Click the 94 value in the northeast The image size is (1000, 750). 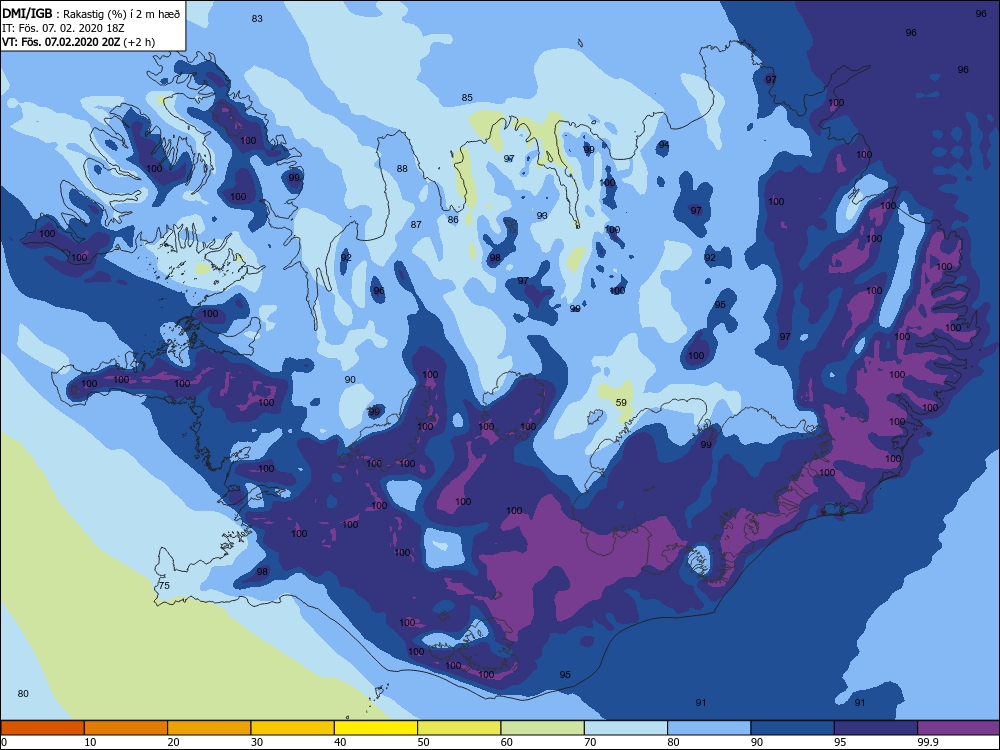(664, 145)
